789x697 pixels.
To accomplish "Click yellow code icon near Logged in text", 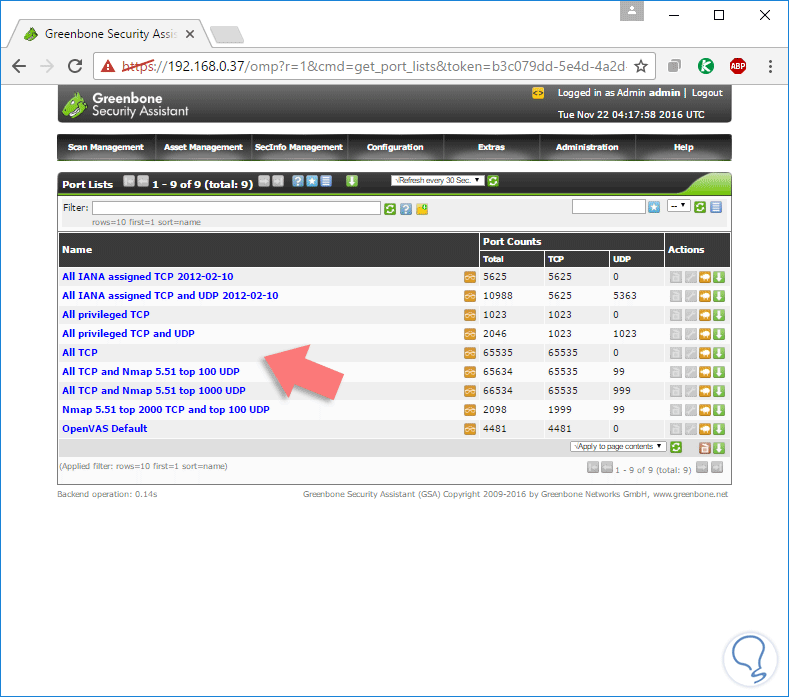I will pyautogui.click(x=538, y=93).
